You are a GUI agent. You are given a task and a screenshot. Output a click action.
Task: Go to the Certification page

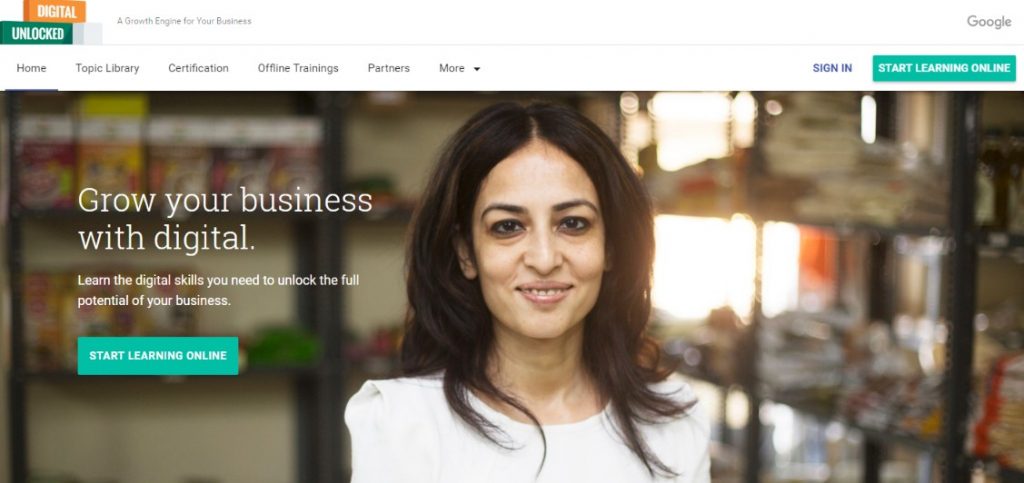pos(199,68)
